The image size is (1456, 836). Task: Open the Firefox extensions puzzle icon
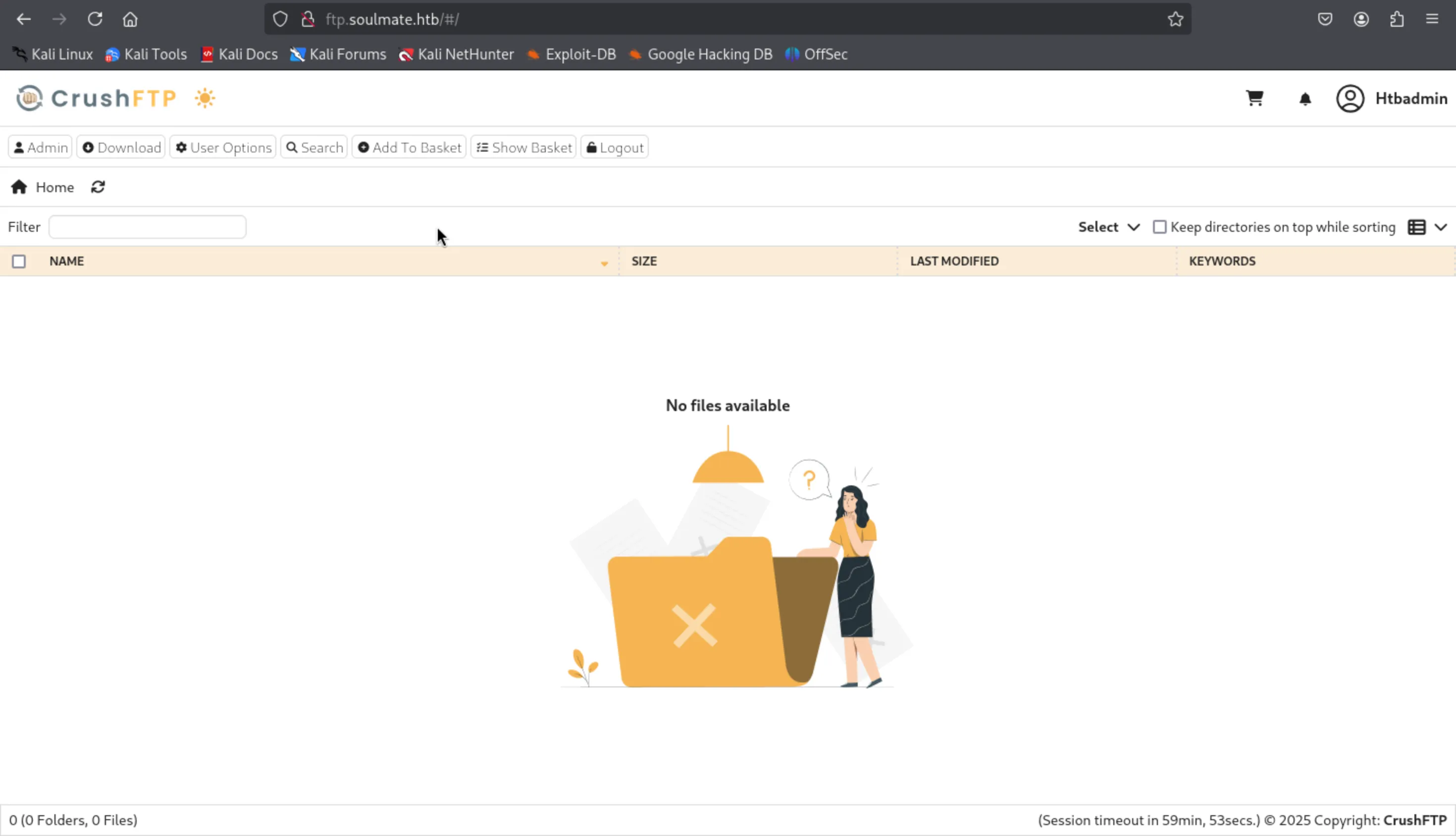point(1397,19)
